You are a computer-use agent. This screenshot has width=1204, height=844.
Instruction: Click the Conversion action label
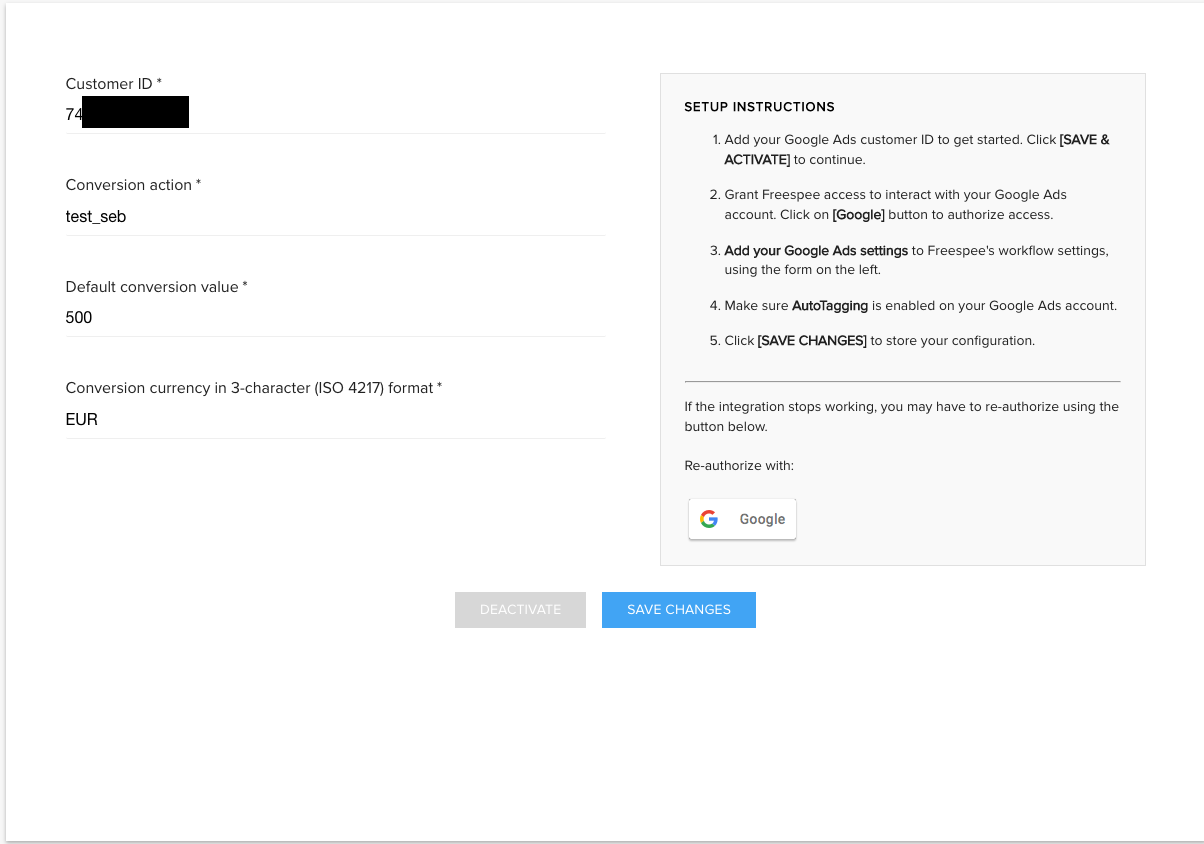click(x=134, y=185)
